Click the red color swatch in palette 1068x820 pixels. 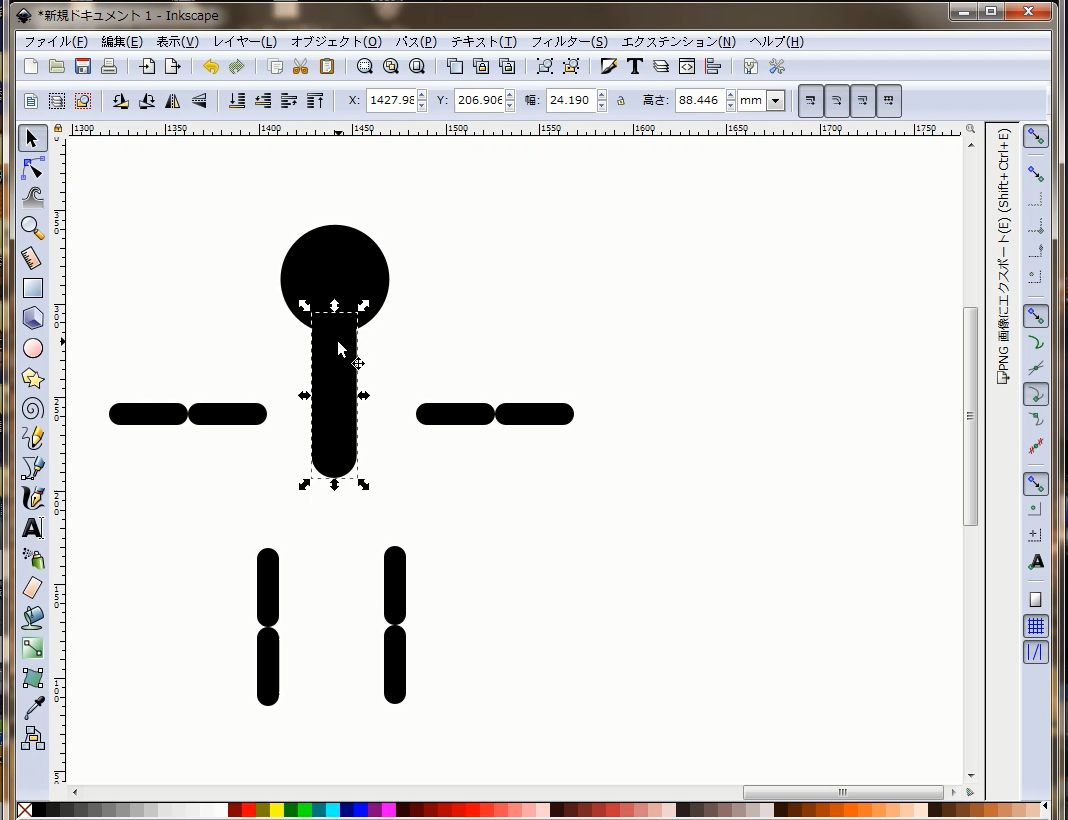tap(249, 810)
